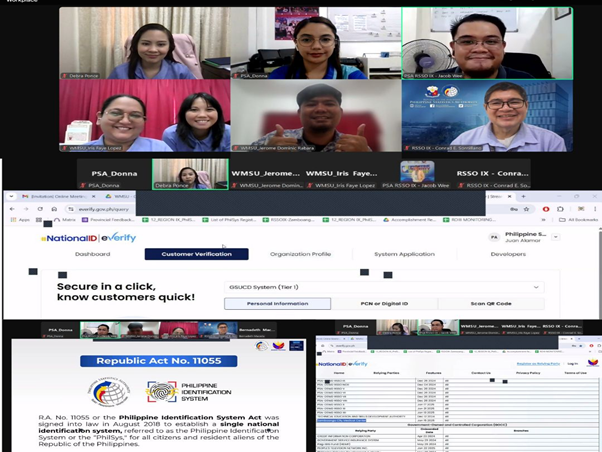Screen dimensions: 602x452
Task: Click the Apps bookmark shortcut
Action: pyautogui.click(x=20, y=220)
